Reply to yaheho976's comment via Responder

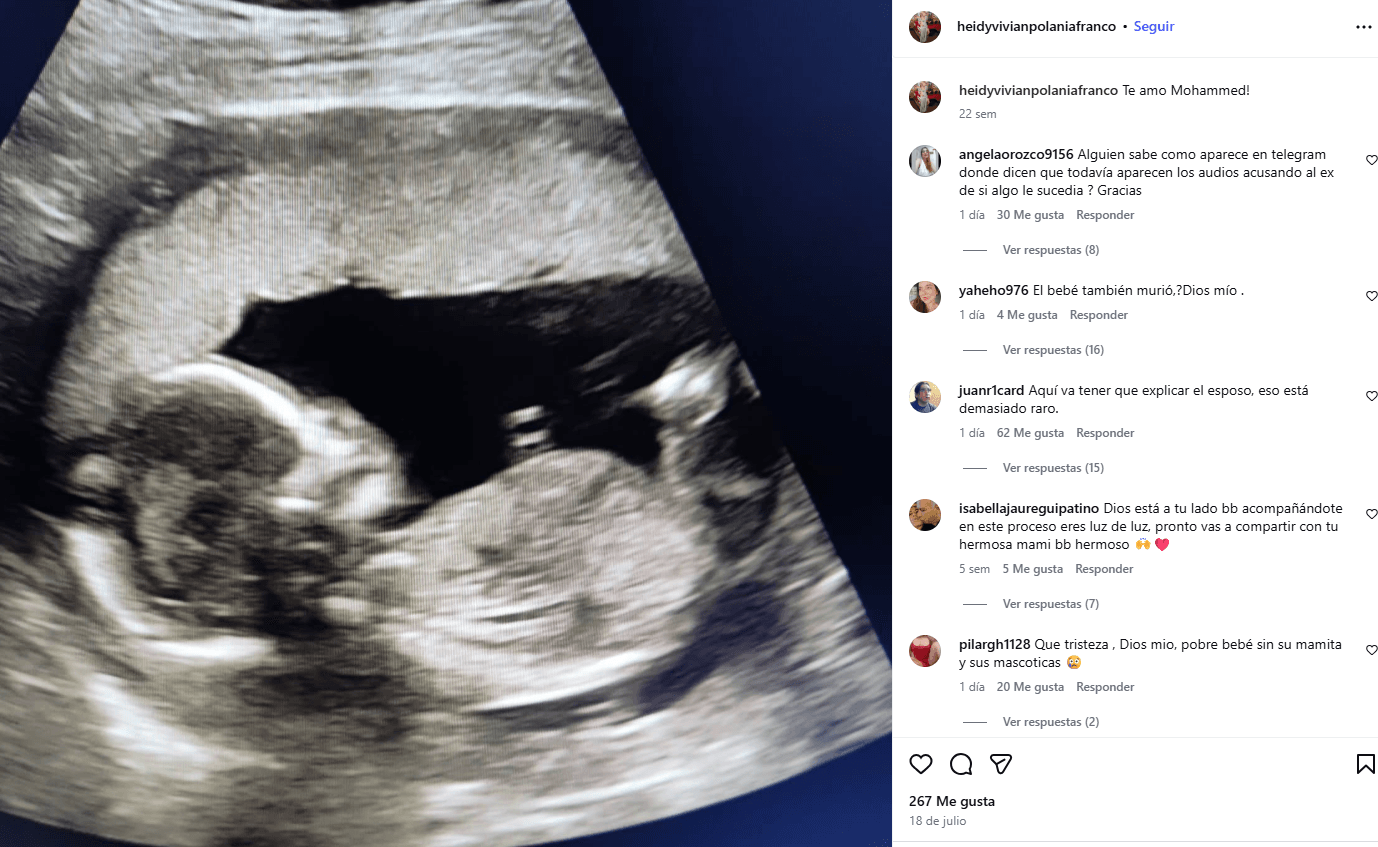pyautogui.click(x=1099, y=315)
